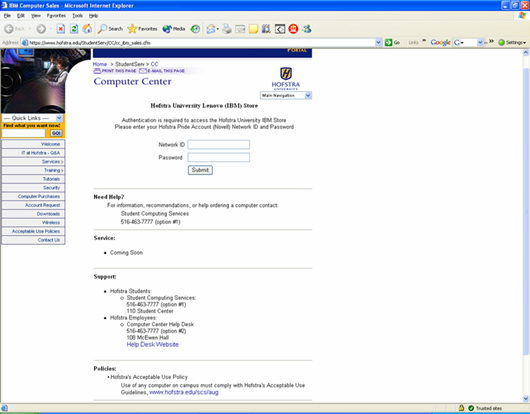Click the Print This Page link

(x=115, y=71)
